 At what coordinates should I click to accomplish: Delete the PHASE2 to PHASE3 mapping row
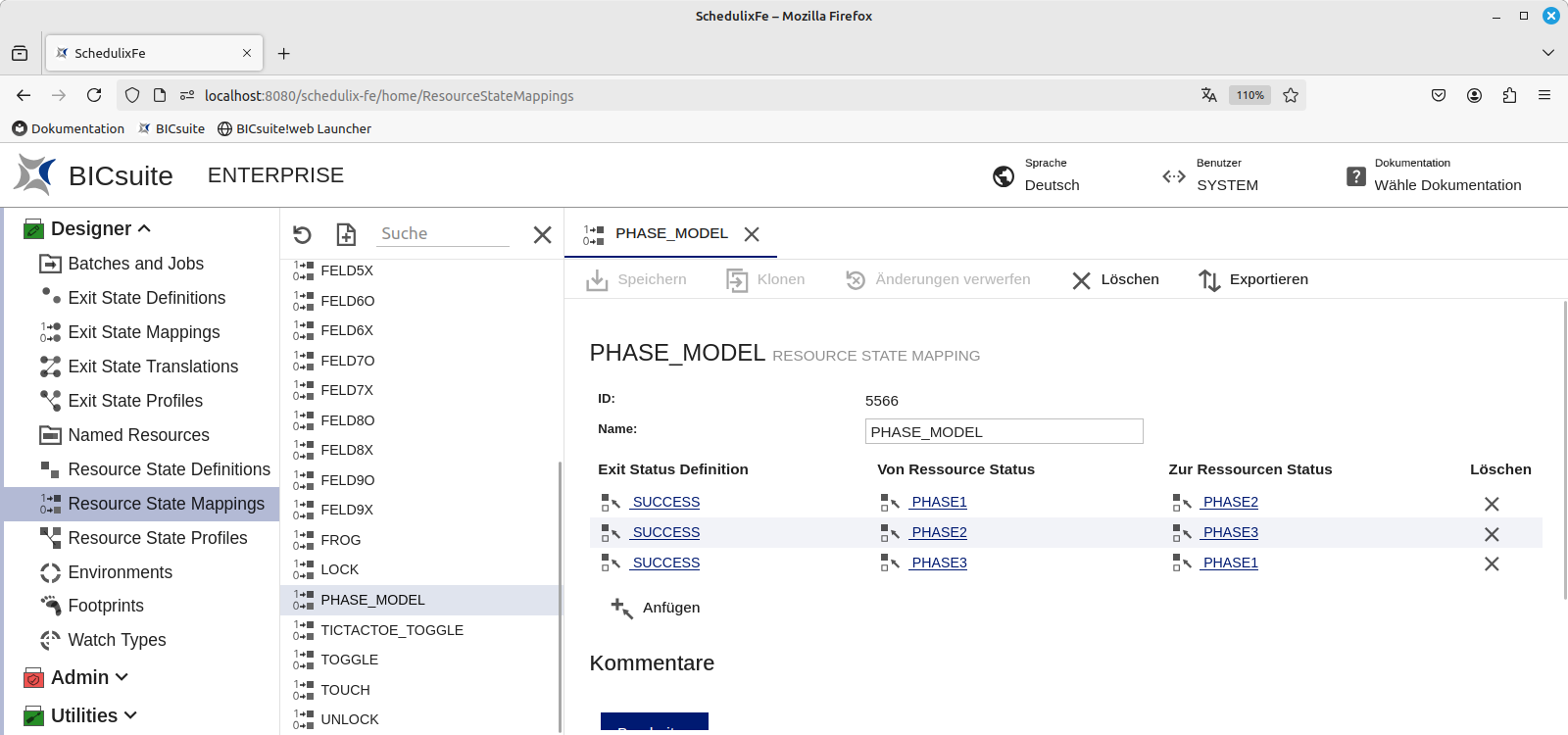(x=1492, y=534)
